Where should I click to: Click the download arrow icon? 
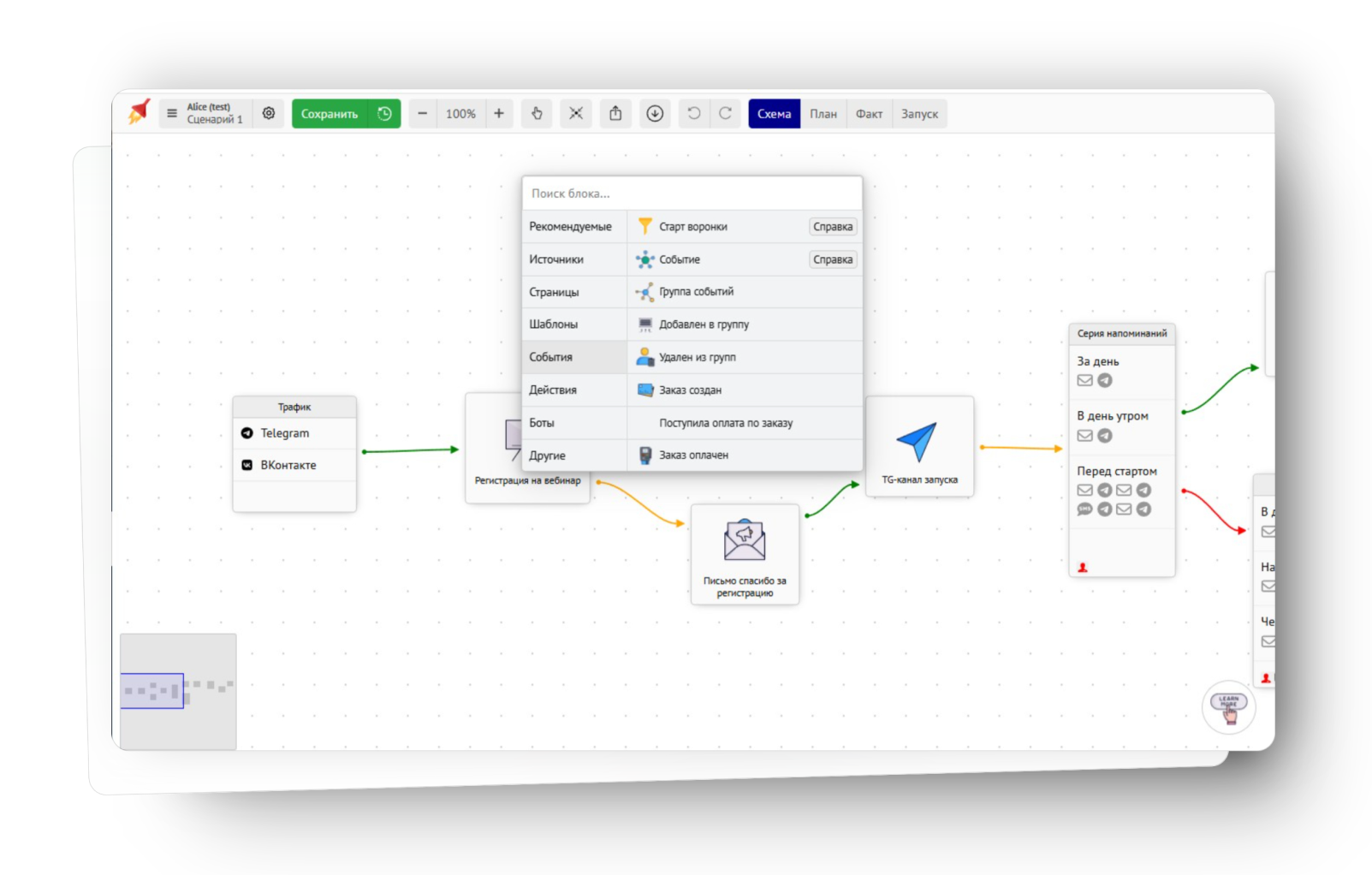(x=655, y=113)
